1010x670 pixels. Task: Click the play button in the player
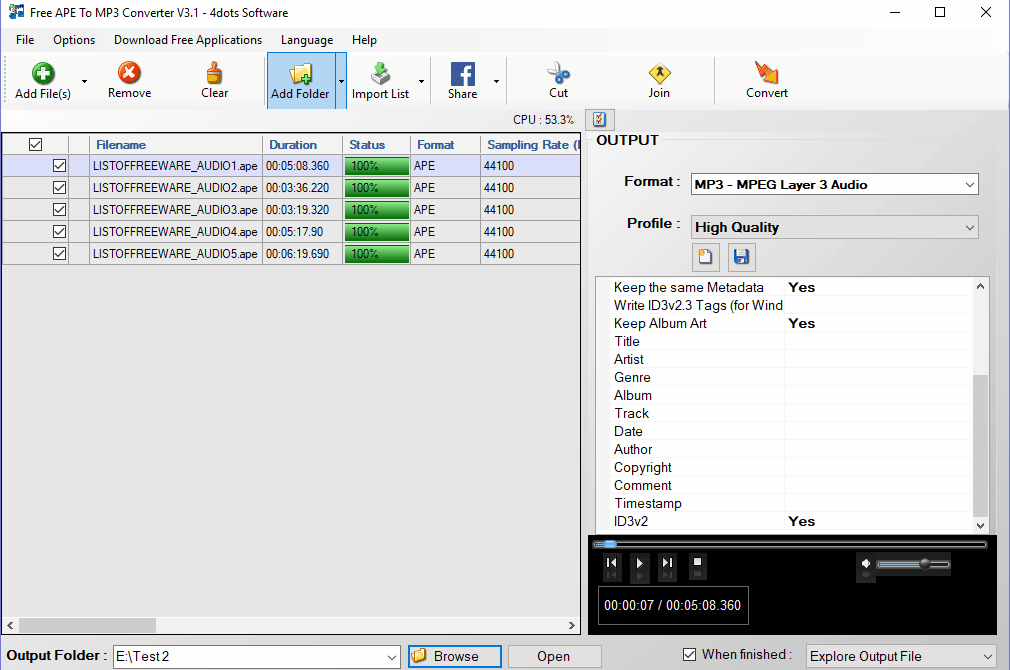click(x=639, y=562)
